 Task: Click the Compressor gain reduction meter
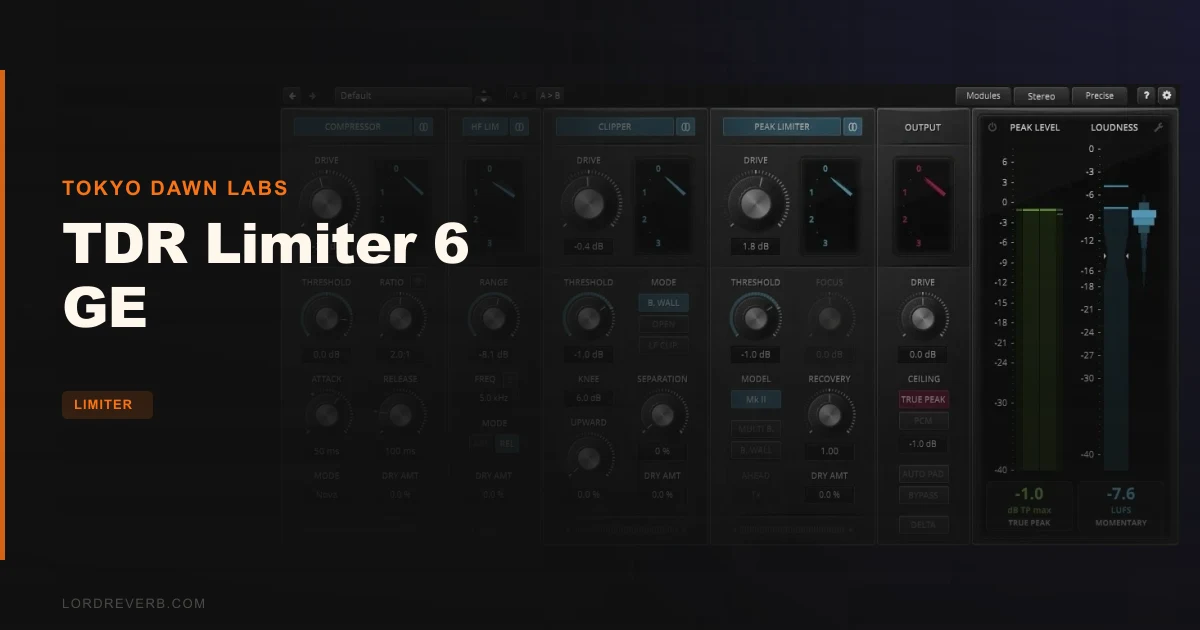pos(402,204)
